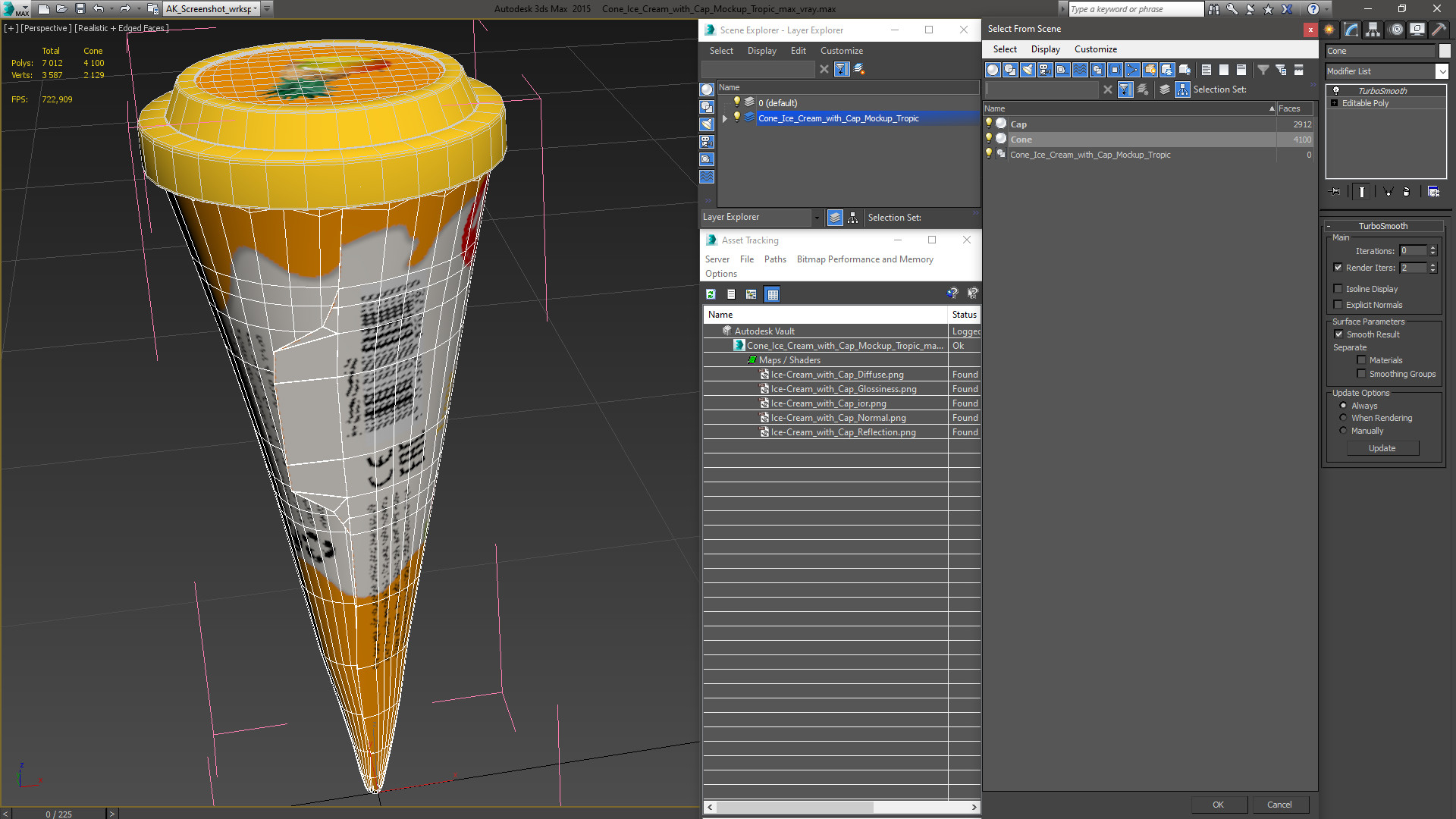Click Tree View icon in Asset Tracking toolbar
The image size is (1456, 819).
tap(752, 294)
